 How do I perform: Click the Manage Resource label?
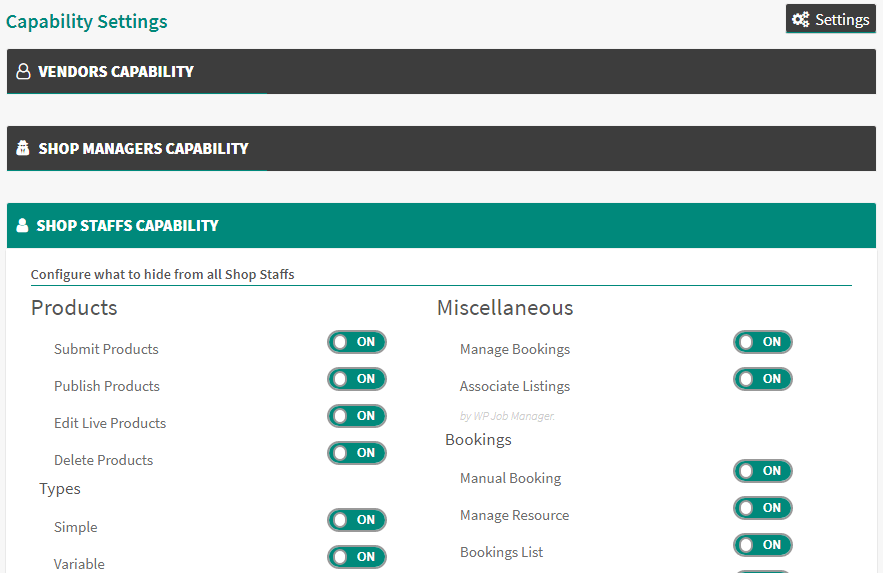514,515
